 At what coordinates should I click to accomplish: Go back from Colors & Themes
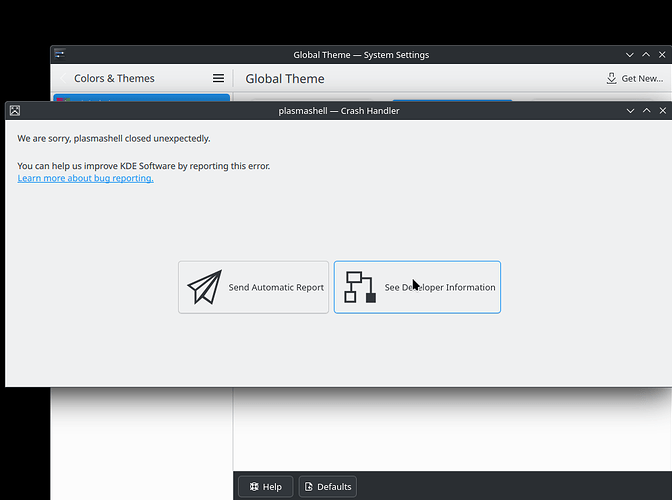(x=63, y=78)
